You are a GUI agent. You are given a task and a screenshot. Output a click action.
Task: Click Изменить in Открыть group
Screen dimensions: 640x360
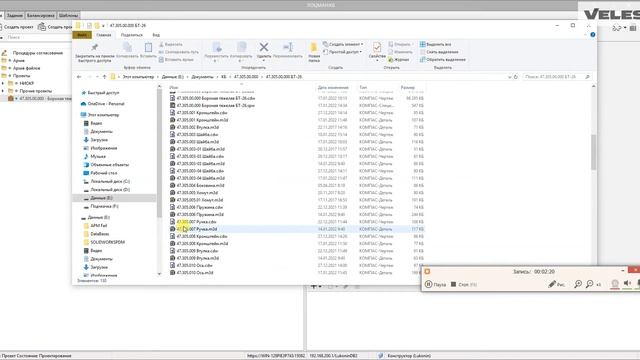(x=400, y=52)
